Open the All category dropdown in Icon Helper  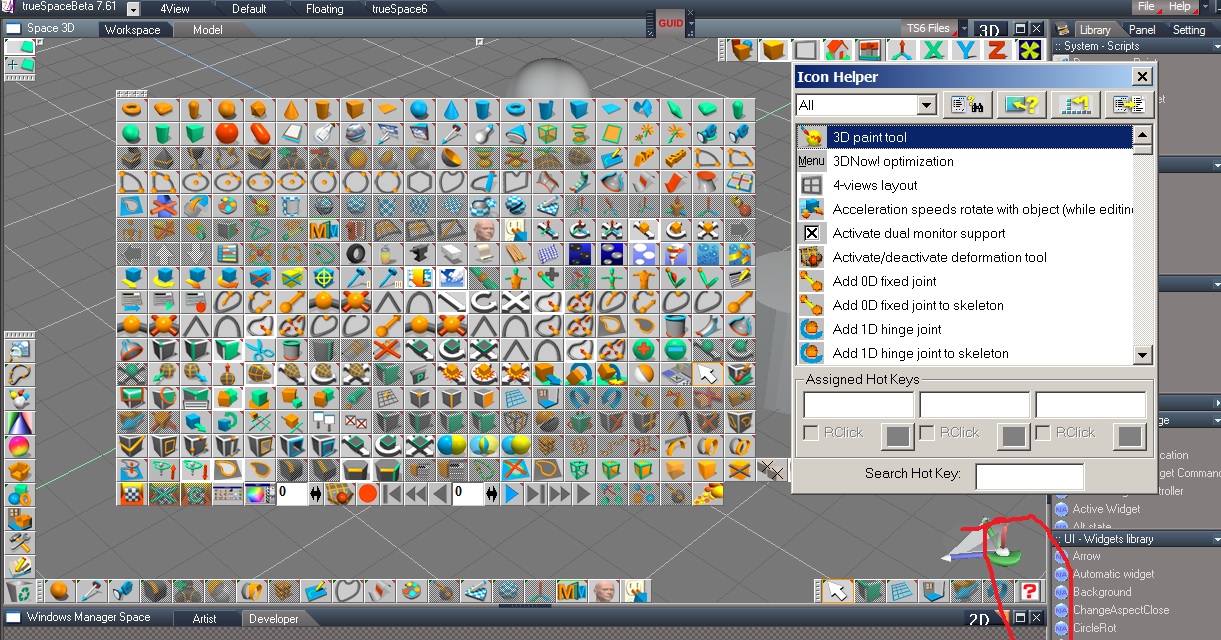coord(926,105)
